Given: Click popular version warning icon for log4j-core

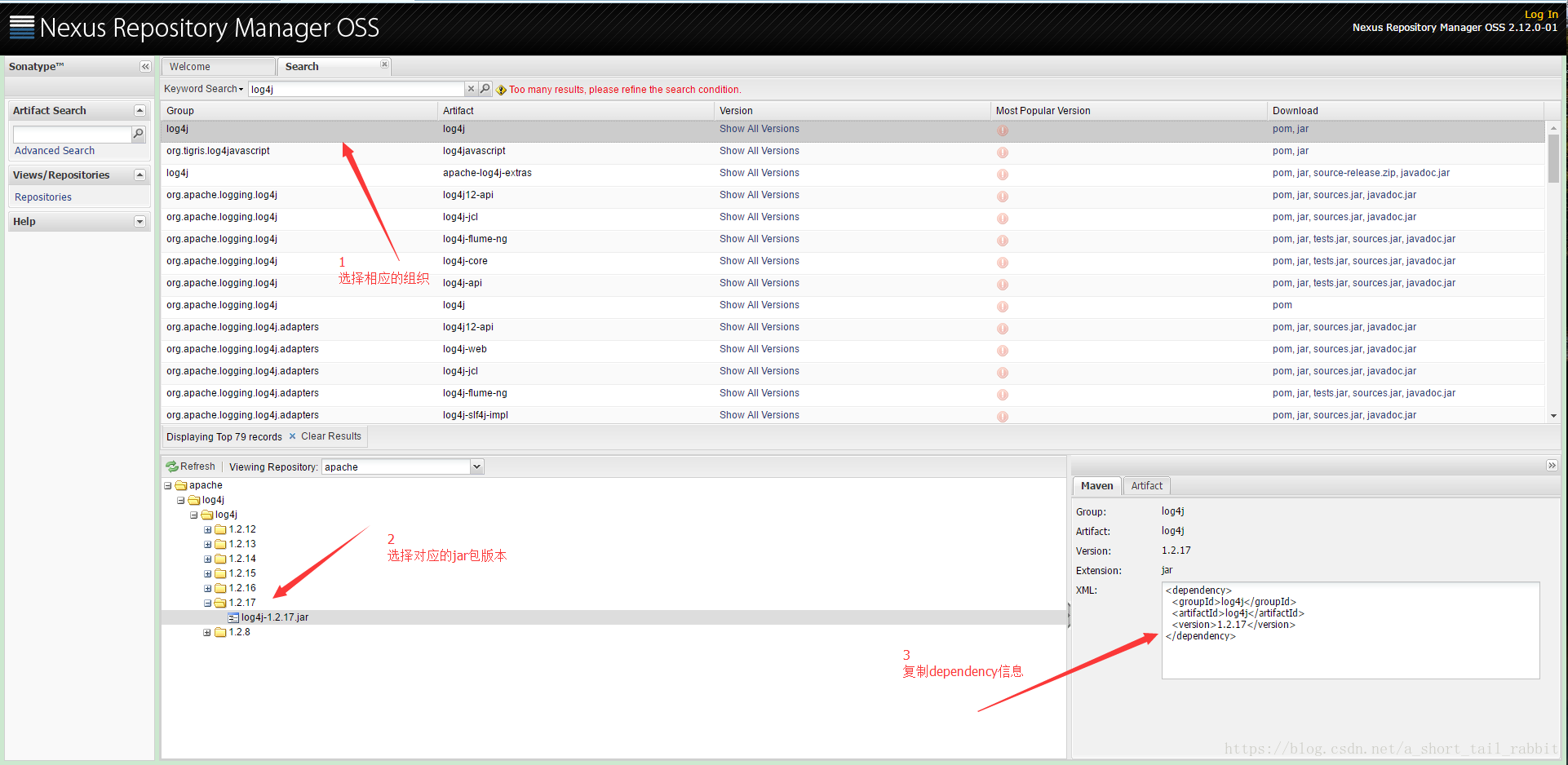Looking at the screenshot, I should pos(1003,263).
